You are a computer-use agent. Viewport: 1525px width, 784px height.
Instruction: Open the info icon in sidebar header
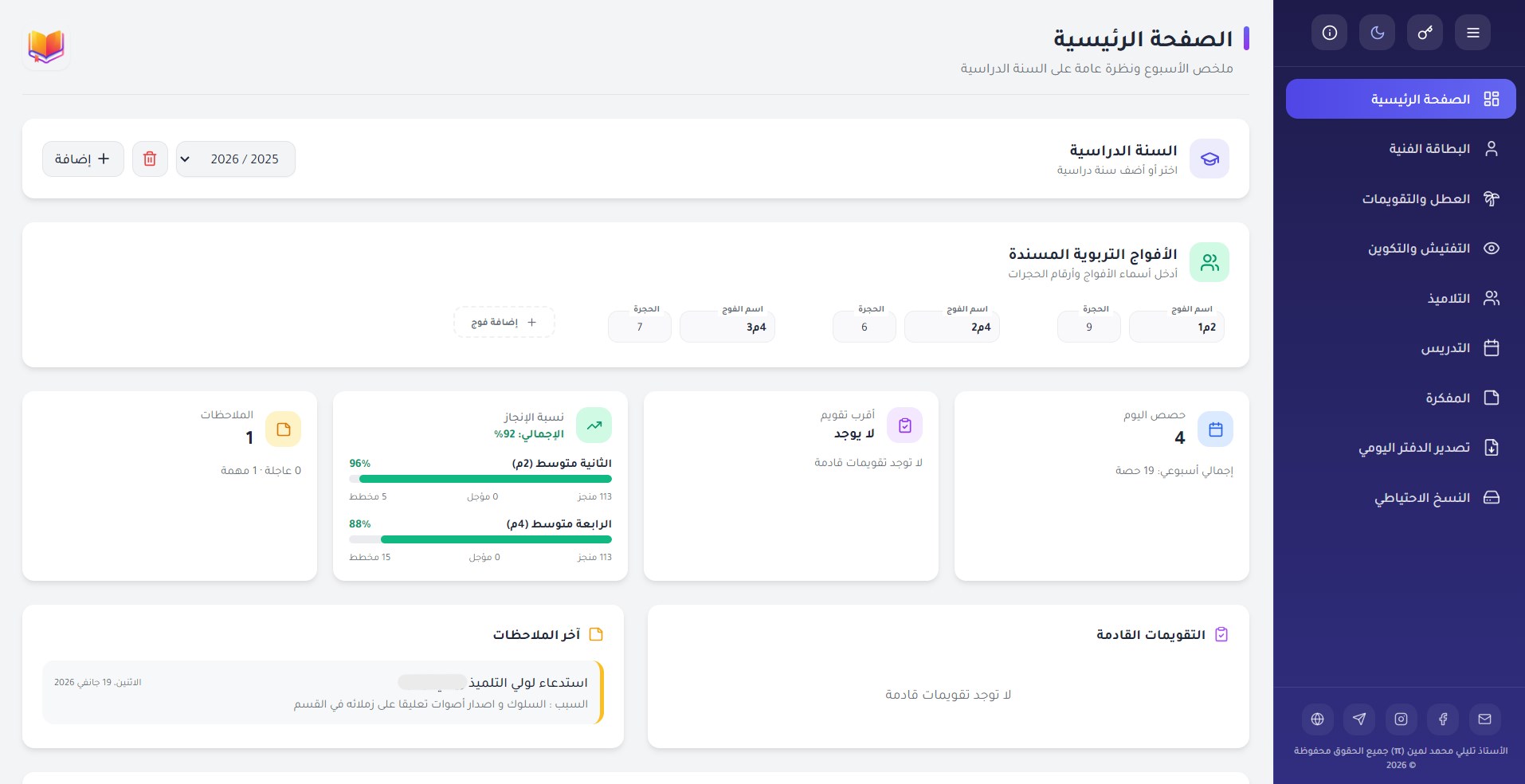click(1329, 33)
